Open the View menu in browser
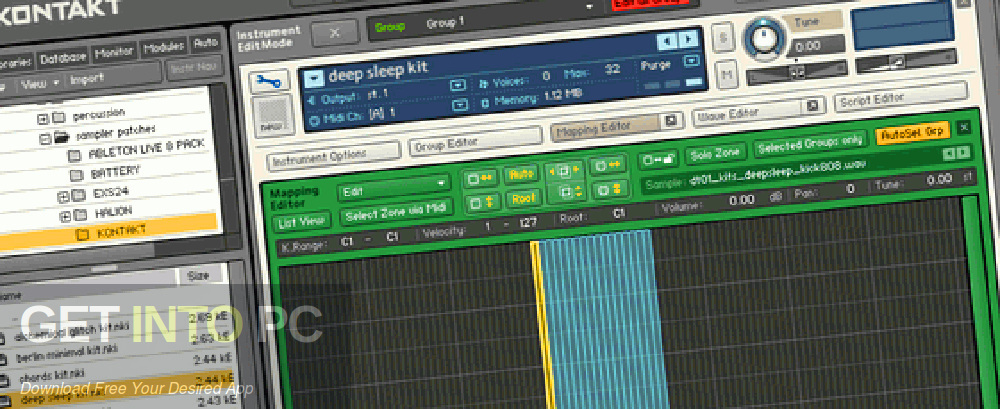The image size is (1000, 409). click(x=38, y=83)
